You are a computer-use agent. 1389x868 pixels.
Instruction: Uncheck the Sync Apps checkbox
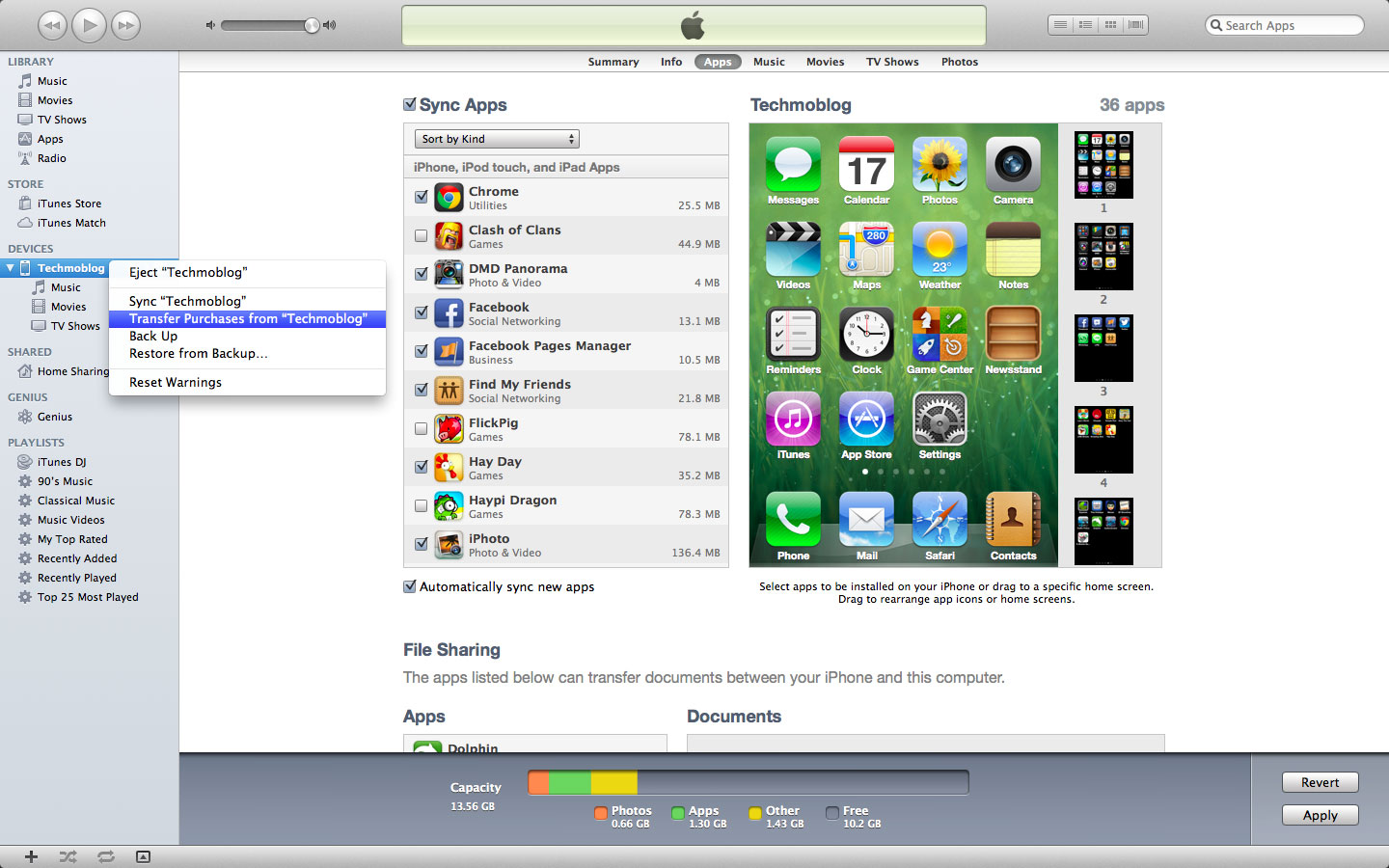tap(410, 104)
